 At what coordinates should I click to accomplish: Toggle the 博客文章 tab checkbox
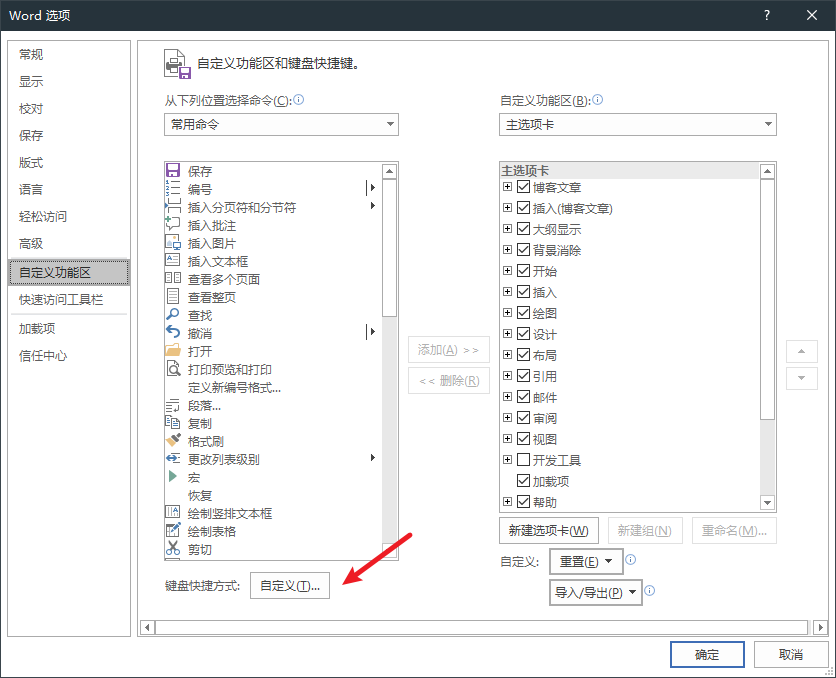(522, 187)
